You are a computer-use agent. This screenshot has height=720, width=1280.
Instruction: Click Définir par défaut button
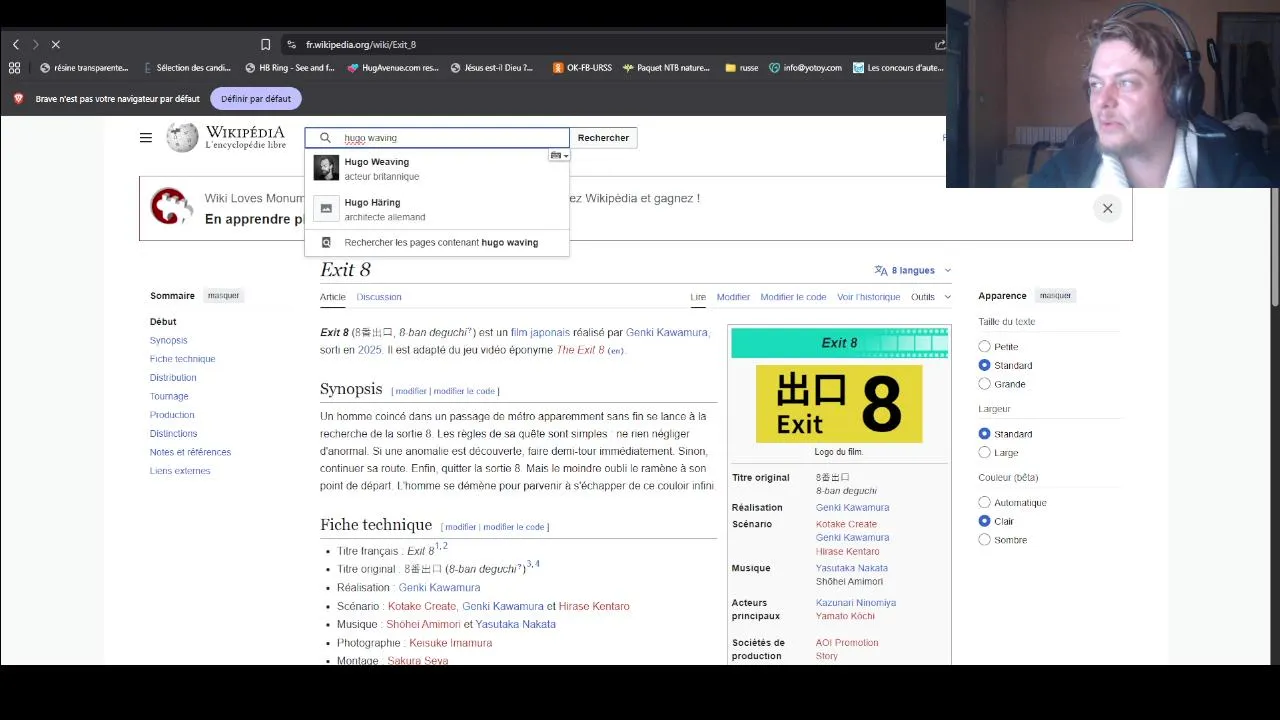pos(256,99)
